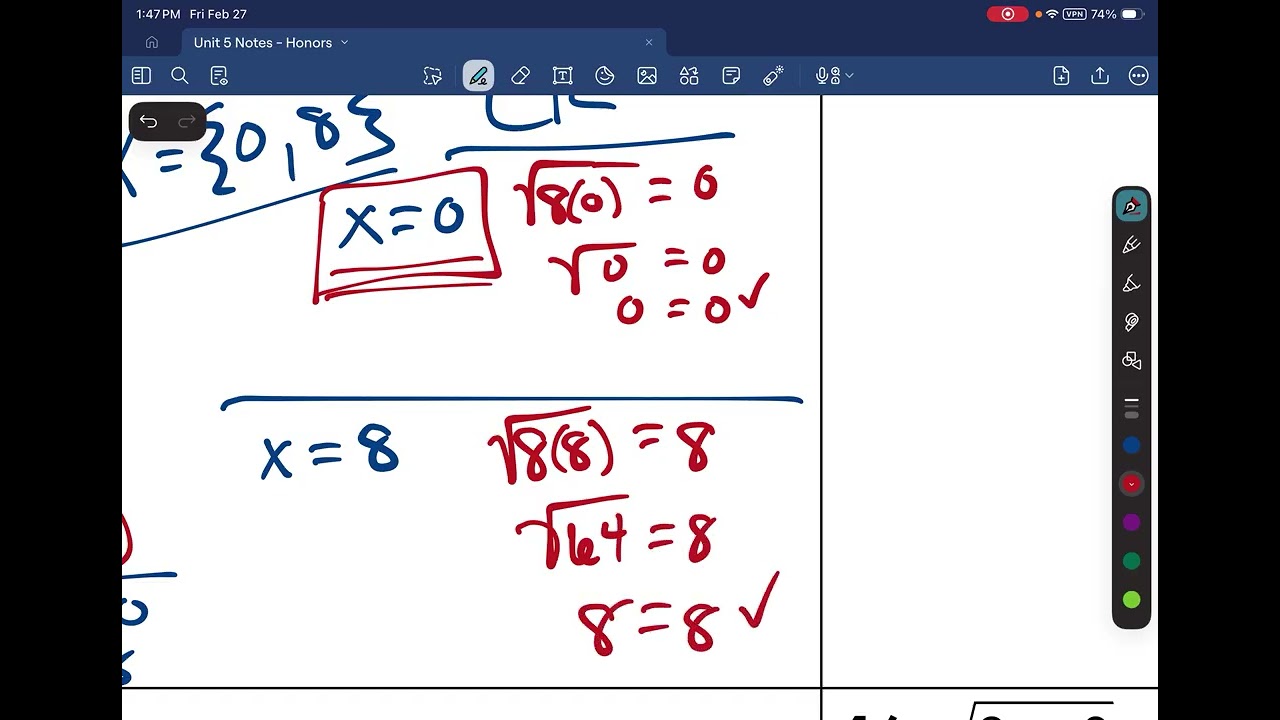
Task: Activate the laser pointer tool
Action: (773, 76)
